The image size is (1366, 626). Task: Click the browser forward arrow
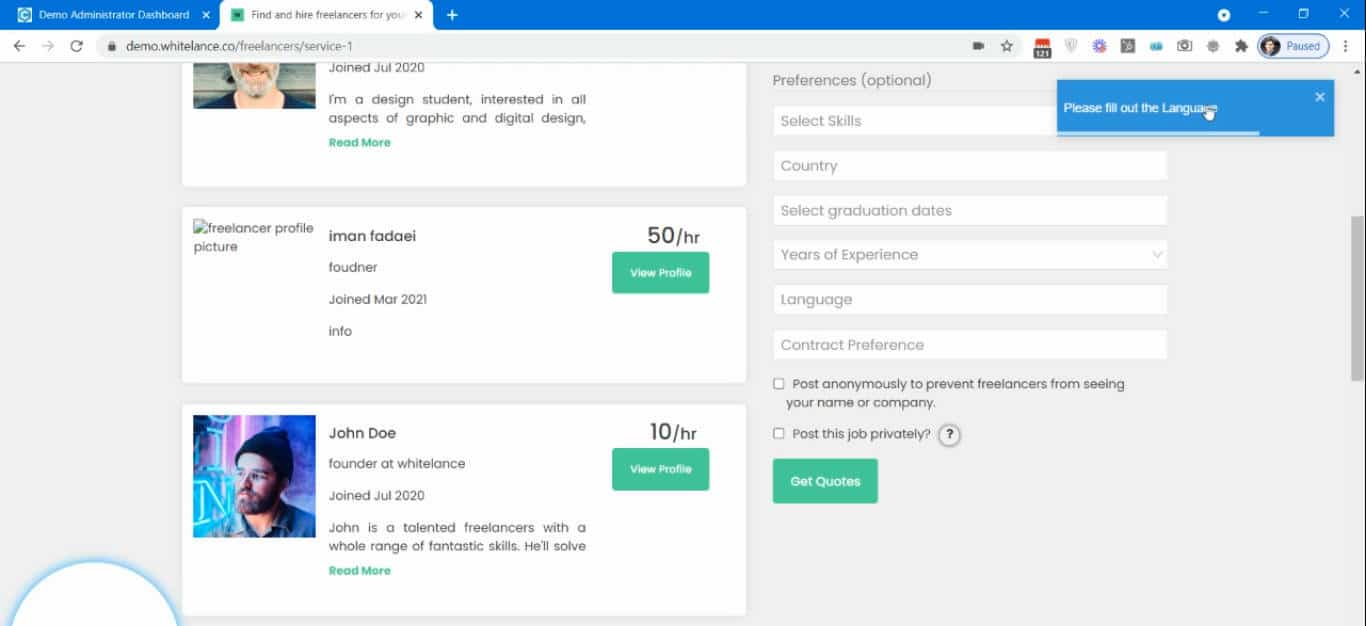pyautogui.click(x=47, y=46)
